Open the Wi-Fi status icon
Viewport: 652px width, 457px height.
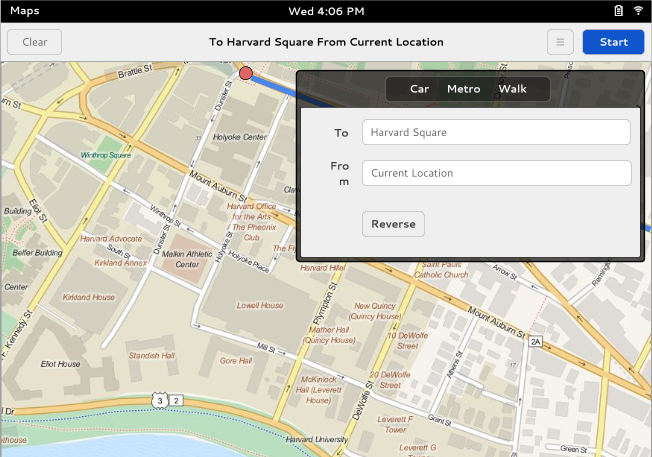tap(638, 10)
